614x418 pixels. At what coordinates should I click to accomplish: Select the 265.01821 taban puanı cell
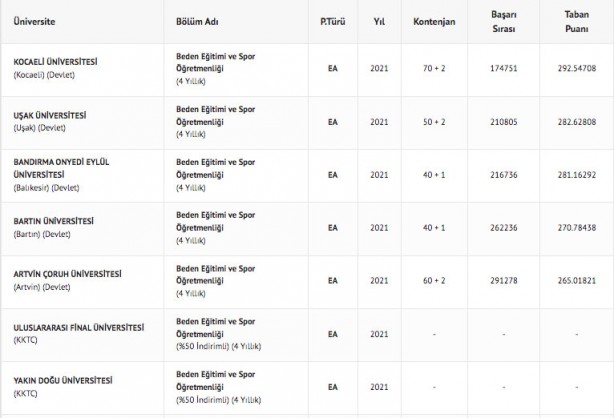tap(577, 281)
